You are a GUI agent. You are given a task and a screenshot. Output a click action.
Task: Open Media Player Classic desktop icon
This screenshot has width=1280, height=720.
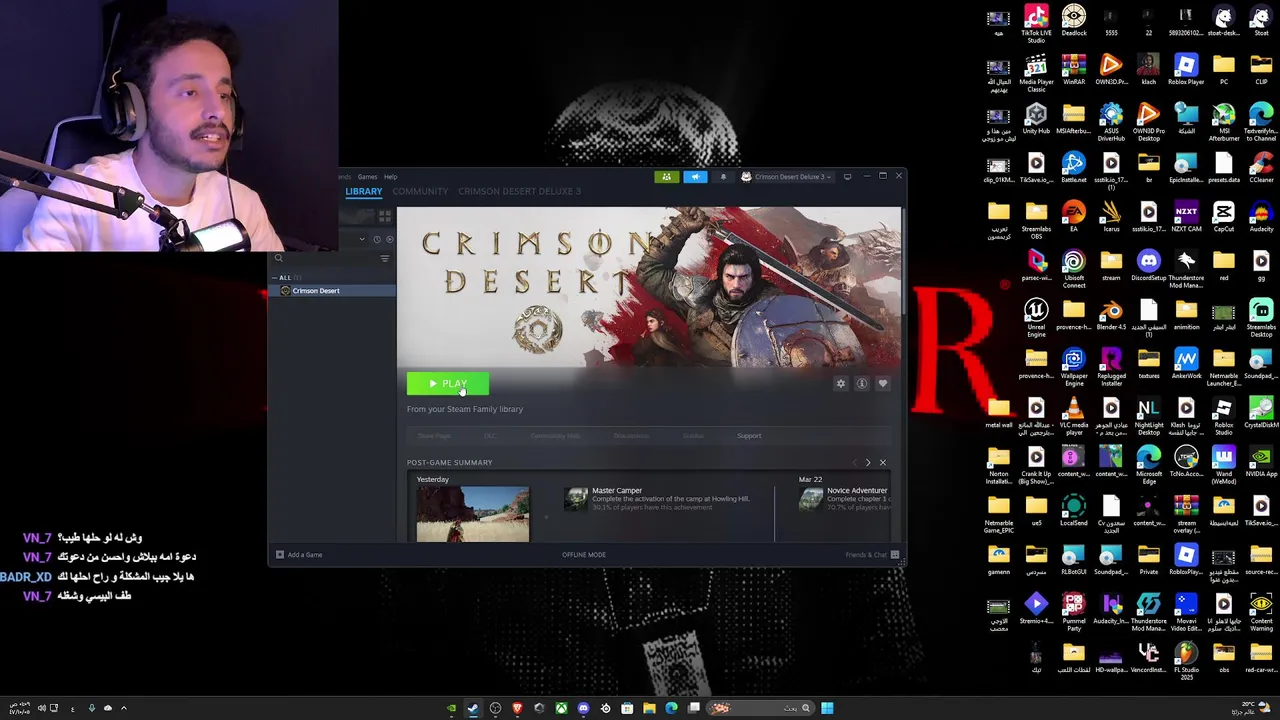tap(1036, 72)
